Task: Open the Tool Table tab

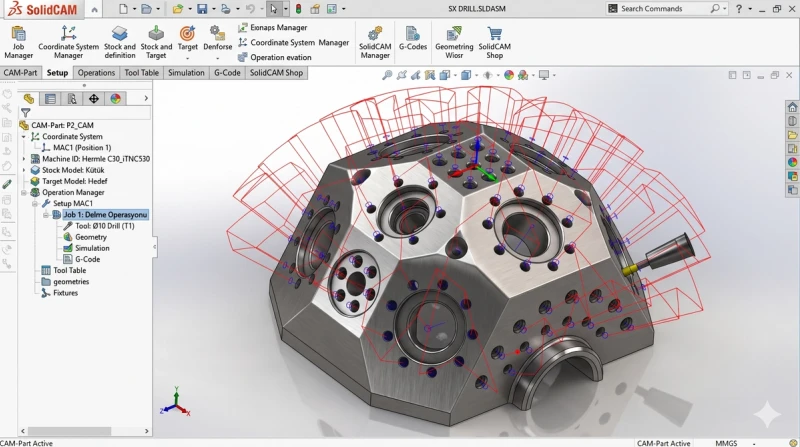Action: click(141, 72)
